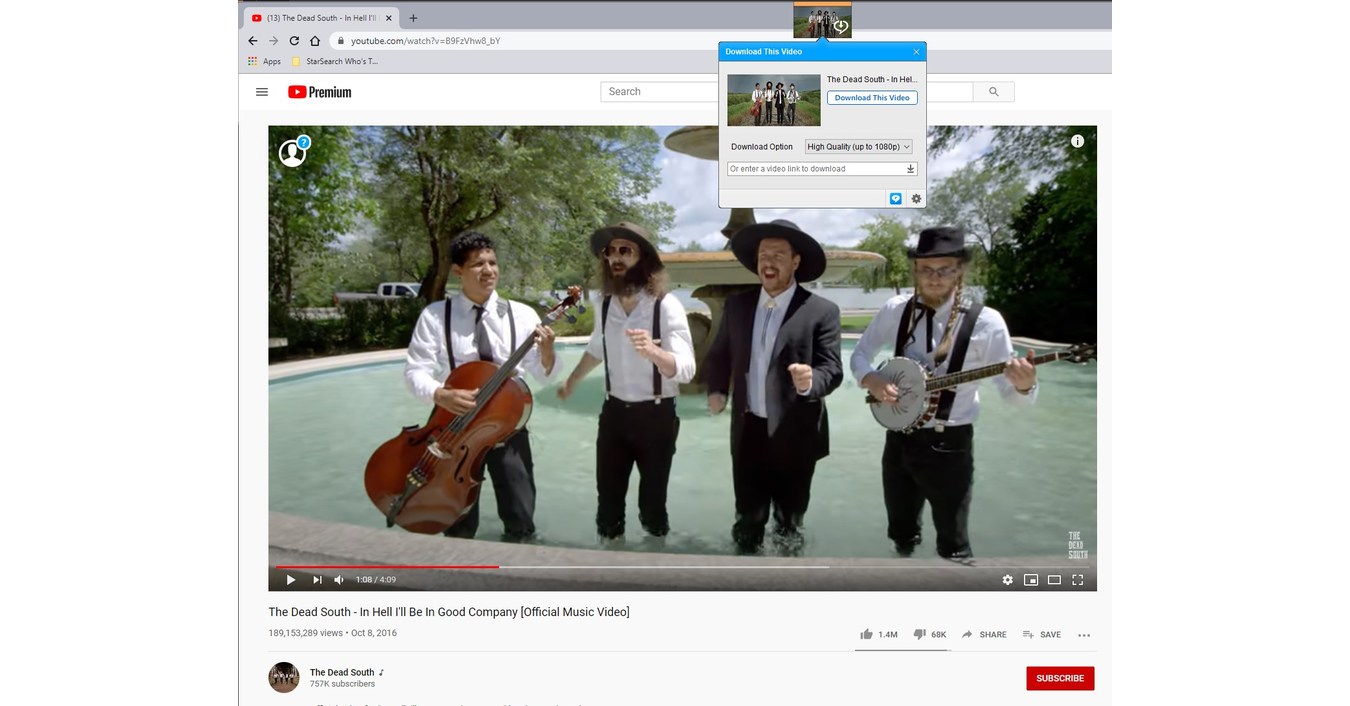
Task: Skip to the next video
Action: pyautogui.click(x=317, y=579)
